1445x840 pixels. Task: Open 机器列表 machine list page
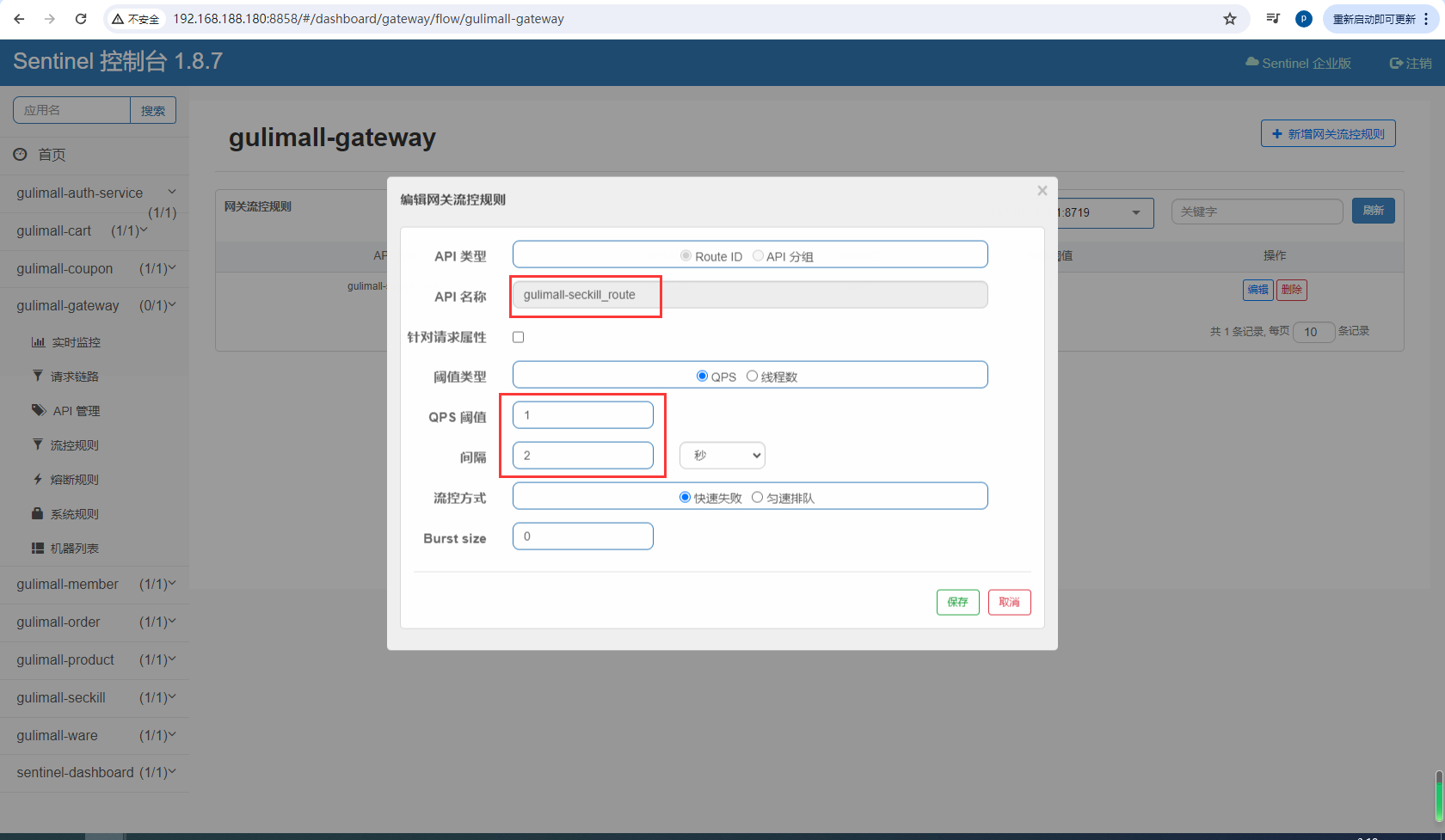tap(66, 549)
